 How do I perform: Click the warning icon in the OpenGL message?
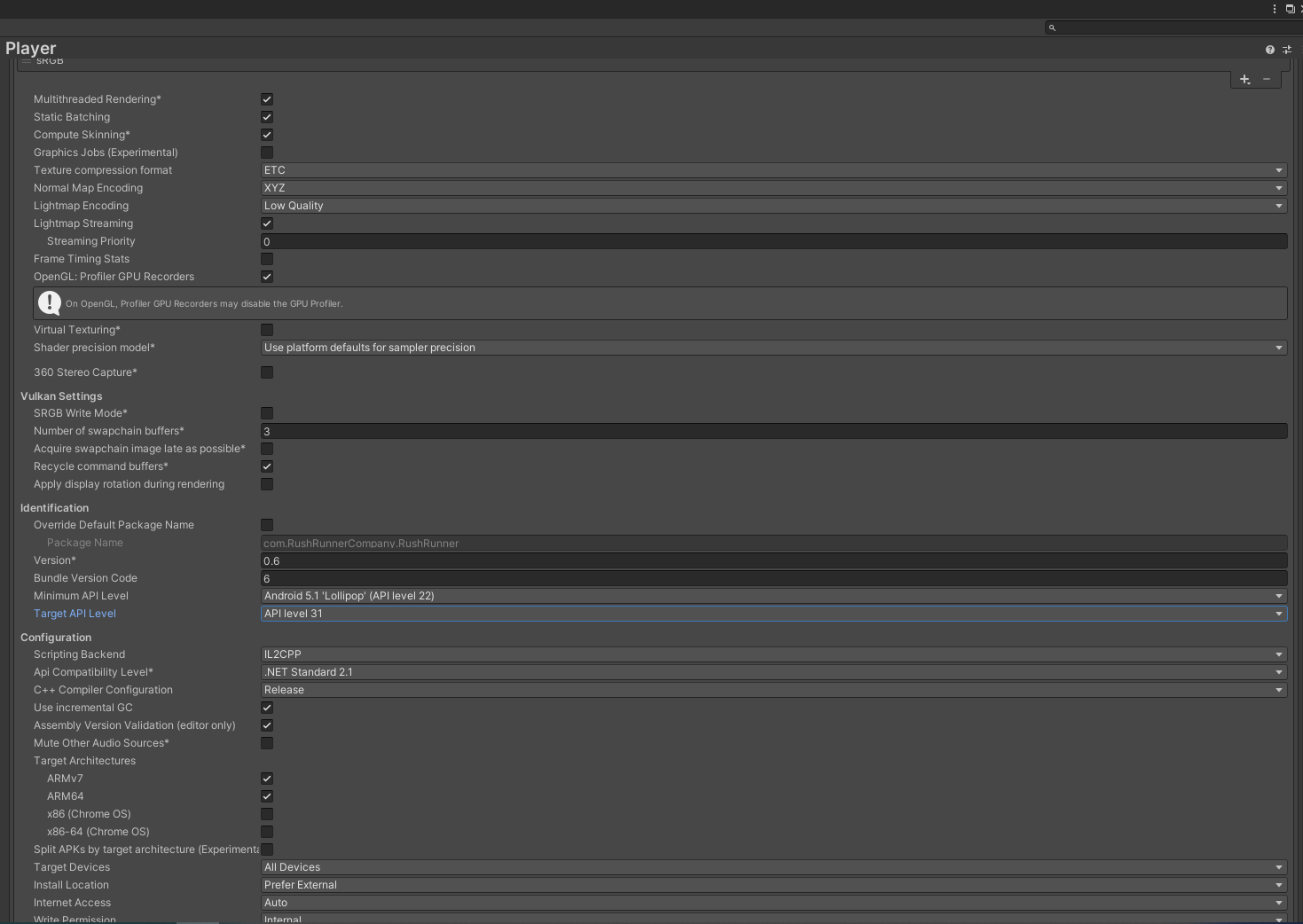[49, 302]
